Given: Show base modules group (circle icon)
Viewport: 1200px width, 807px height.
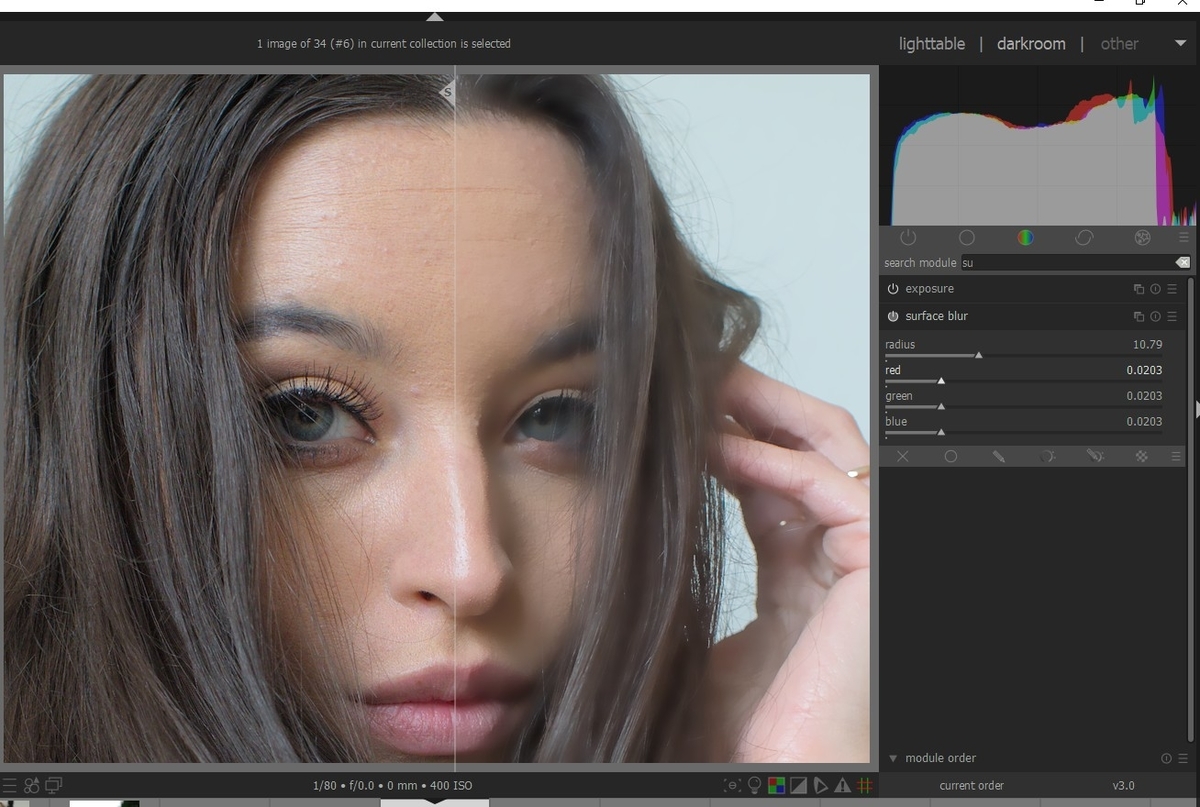Looking at the screenshot, I should (x=967, y=238).
